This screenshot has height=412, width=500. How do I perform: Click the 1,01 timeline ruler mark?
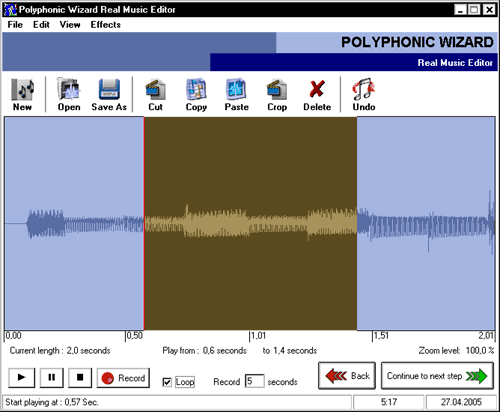tap(258, 336)
